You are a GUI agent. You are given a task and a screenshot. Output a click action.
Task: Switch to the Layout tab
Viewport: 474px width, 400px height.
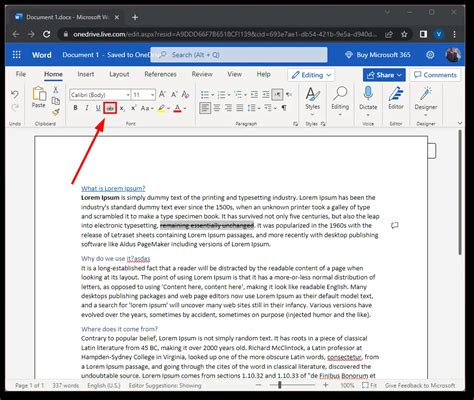pos(119,74)
